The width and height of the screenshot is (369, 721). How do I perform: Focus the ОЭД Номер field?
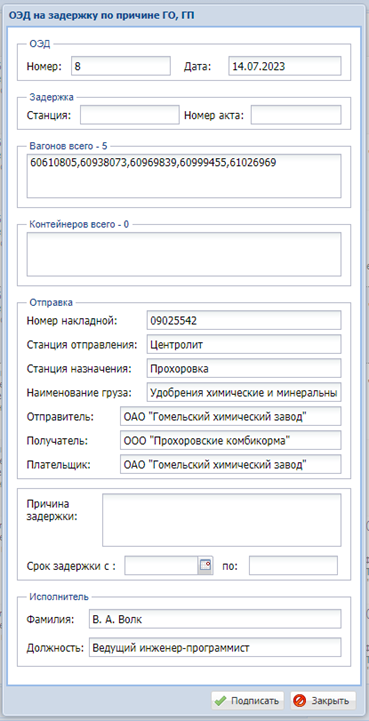(121, 66)
